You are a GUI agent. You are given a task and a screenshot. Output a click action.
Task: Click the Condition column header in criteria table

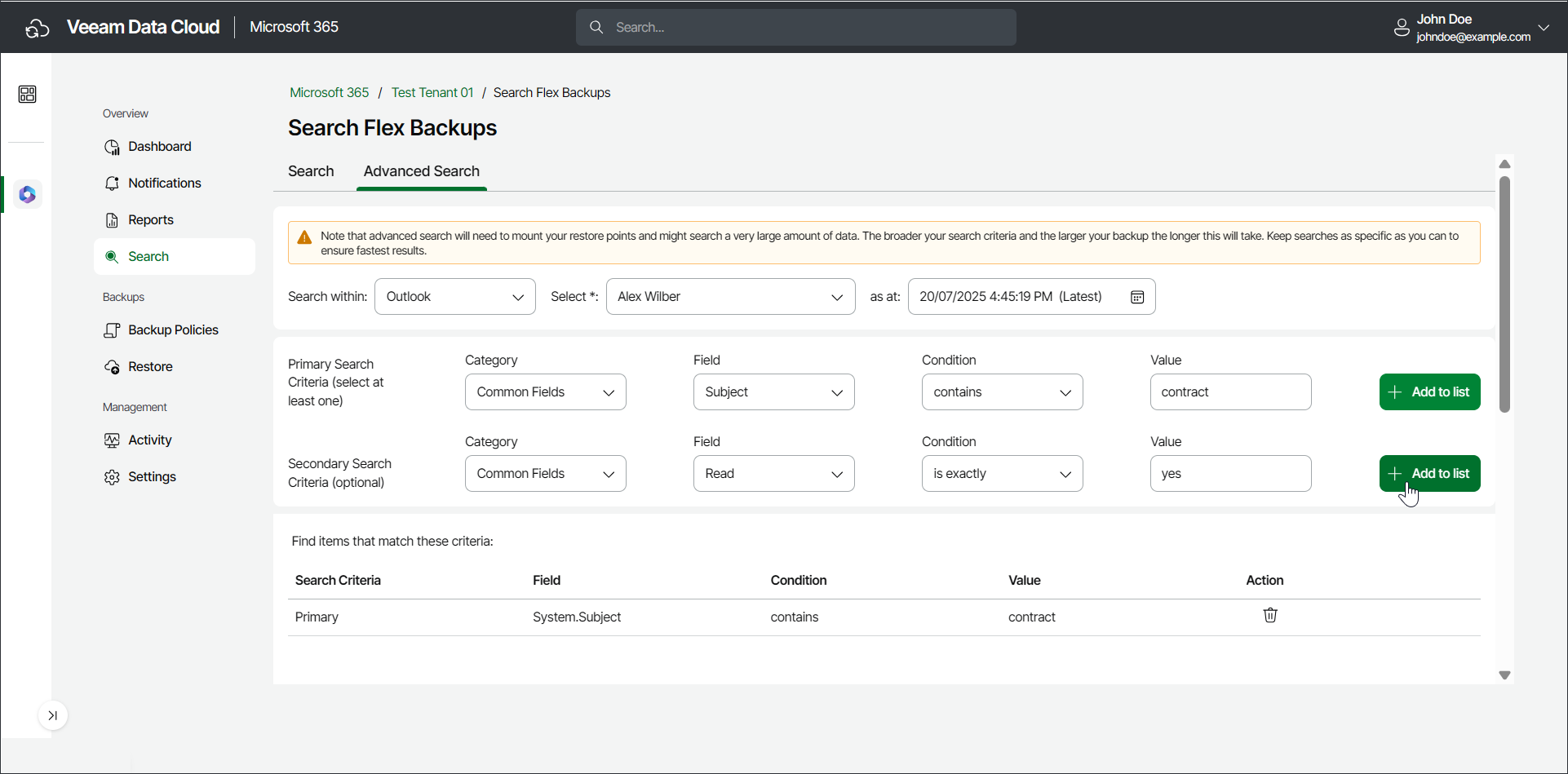coord(799,581)
